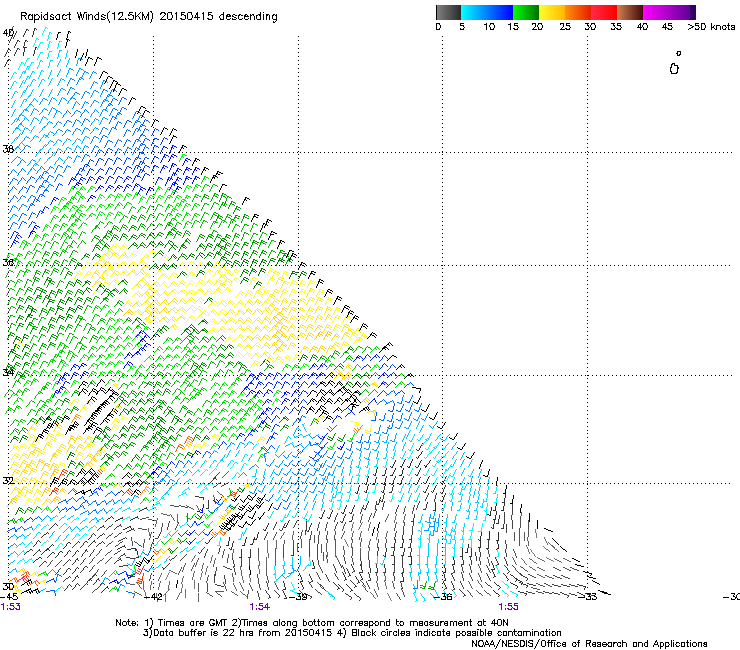Image resolution: width=740 pixels, height=650 pixels.
Task: Click the purple '1:55' time label
Action: (508, 607)
